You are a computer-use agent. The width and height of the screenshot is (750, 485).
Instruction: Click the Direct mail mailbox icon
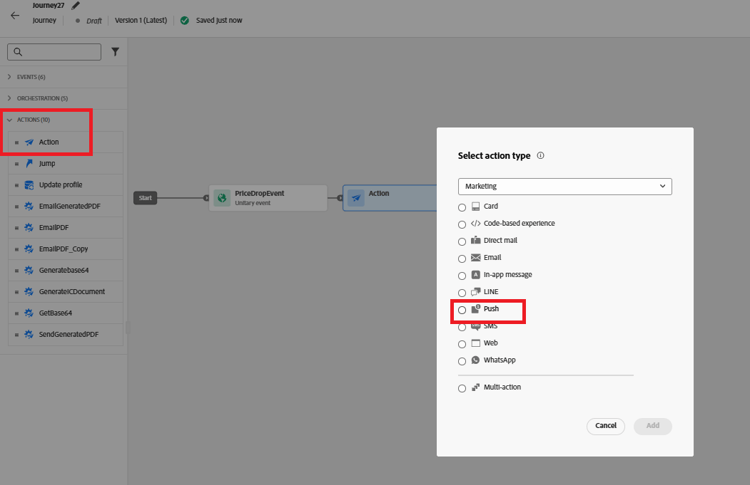pyautogui.click(x=475, y=240)
